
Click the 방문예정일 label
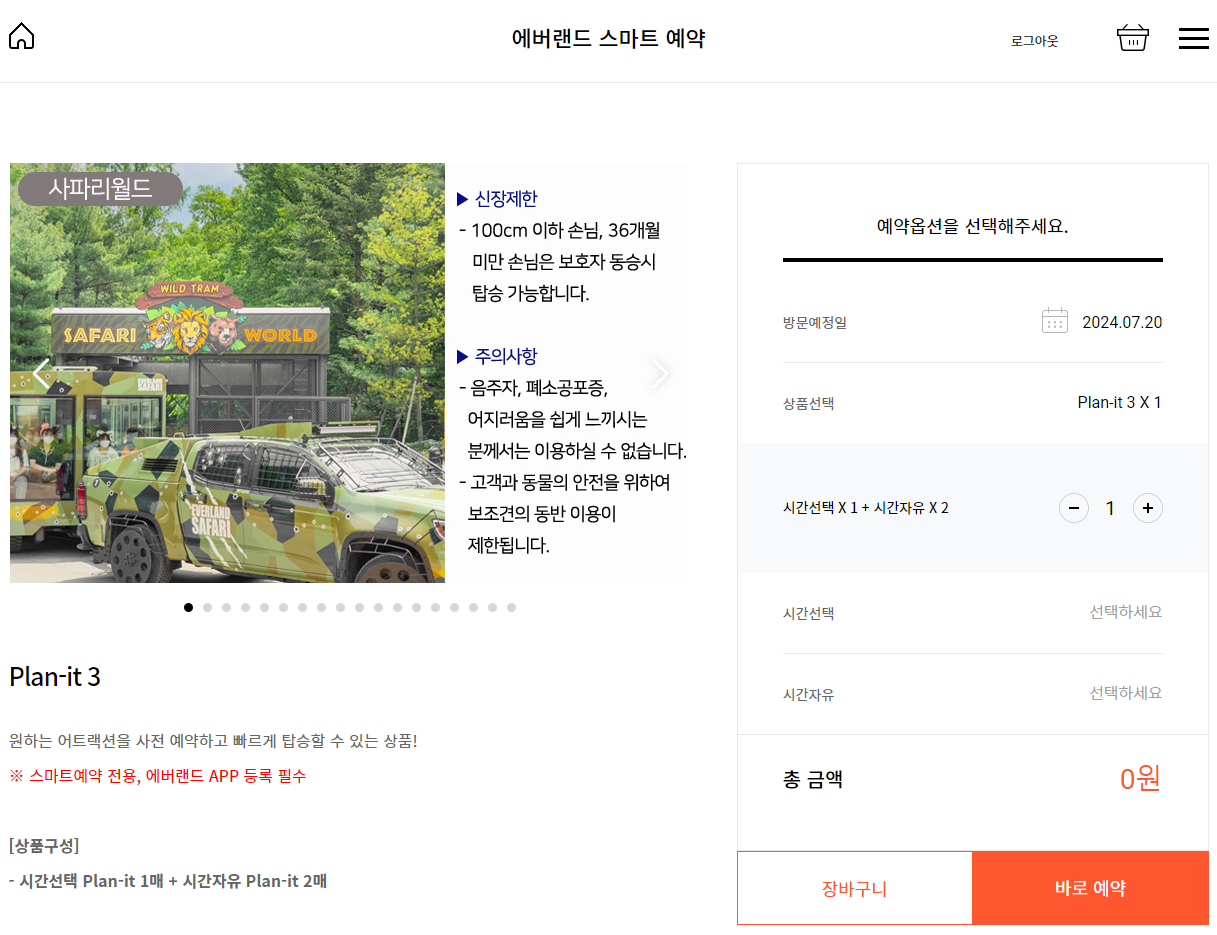coord(815,323)
